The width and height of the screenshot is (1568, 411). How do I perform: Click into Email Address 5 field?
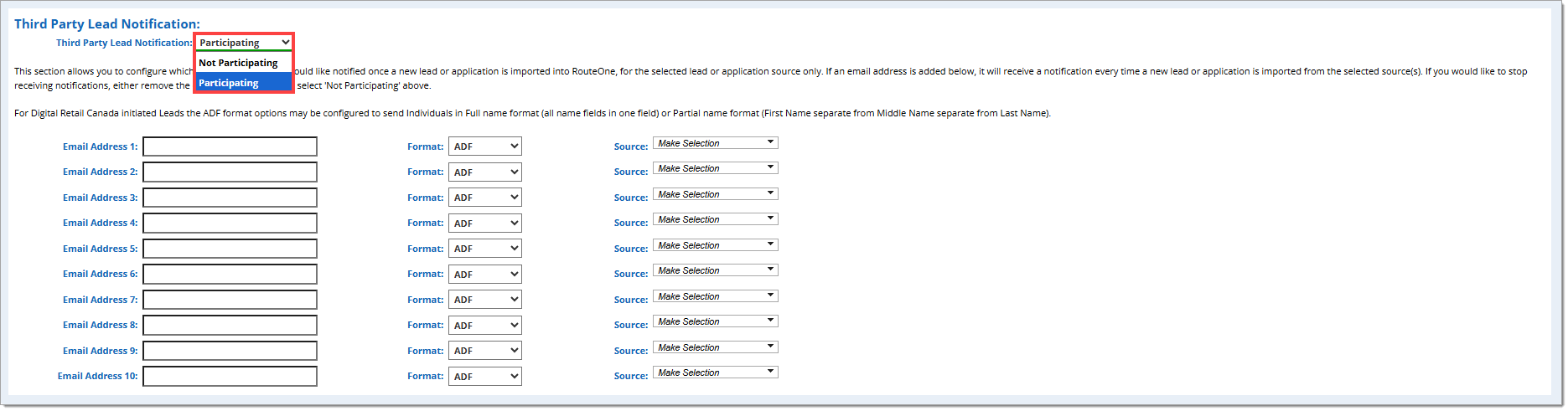(230, 249)
